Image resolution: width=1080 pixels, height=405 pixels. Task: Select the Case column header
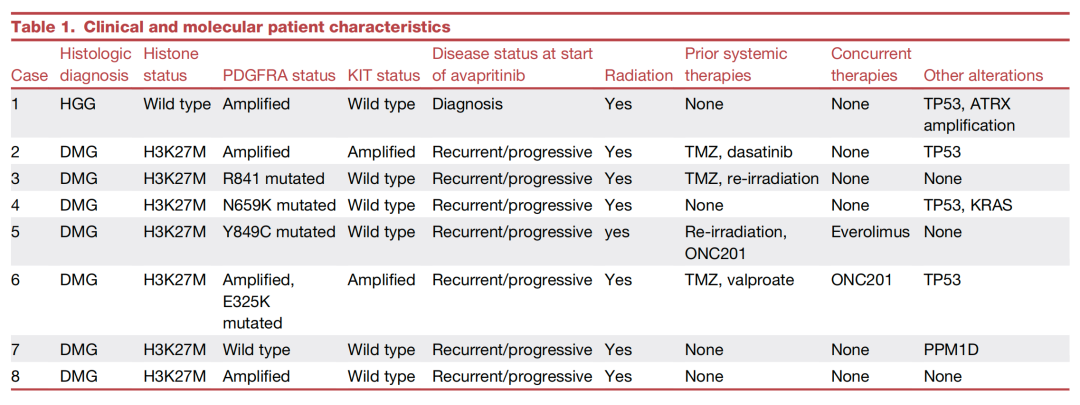pos(29,75)
